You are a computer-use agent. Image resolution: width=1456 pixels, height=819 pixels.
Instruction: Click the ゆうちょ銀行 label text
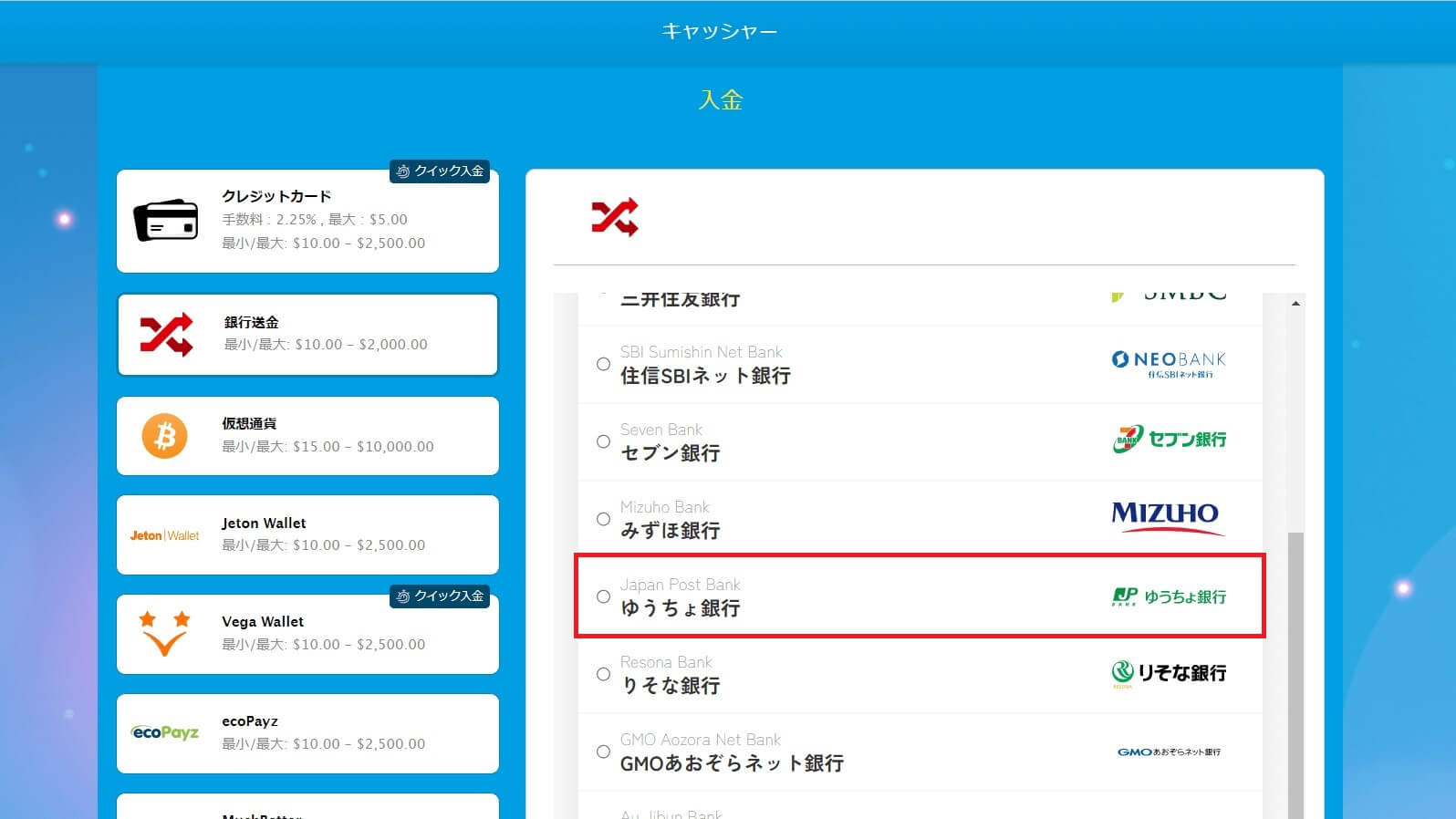coord(681,608)
